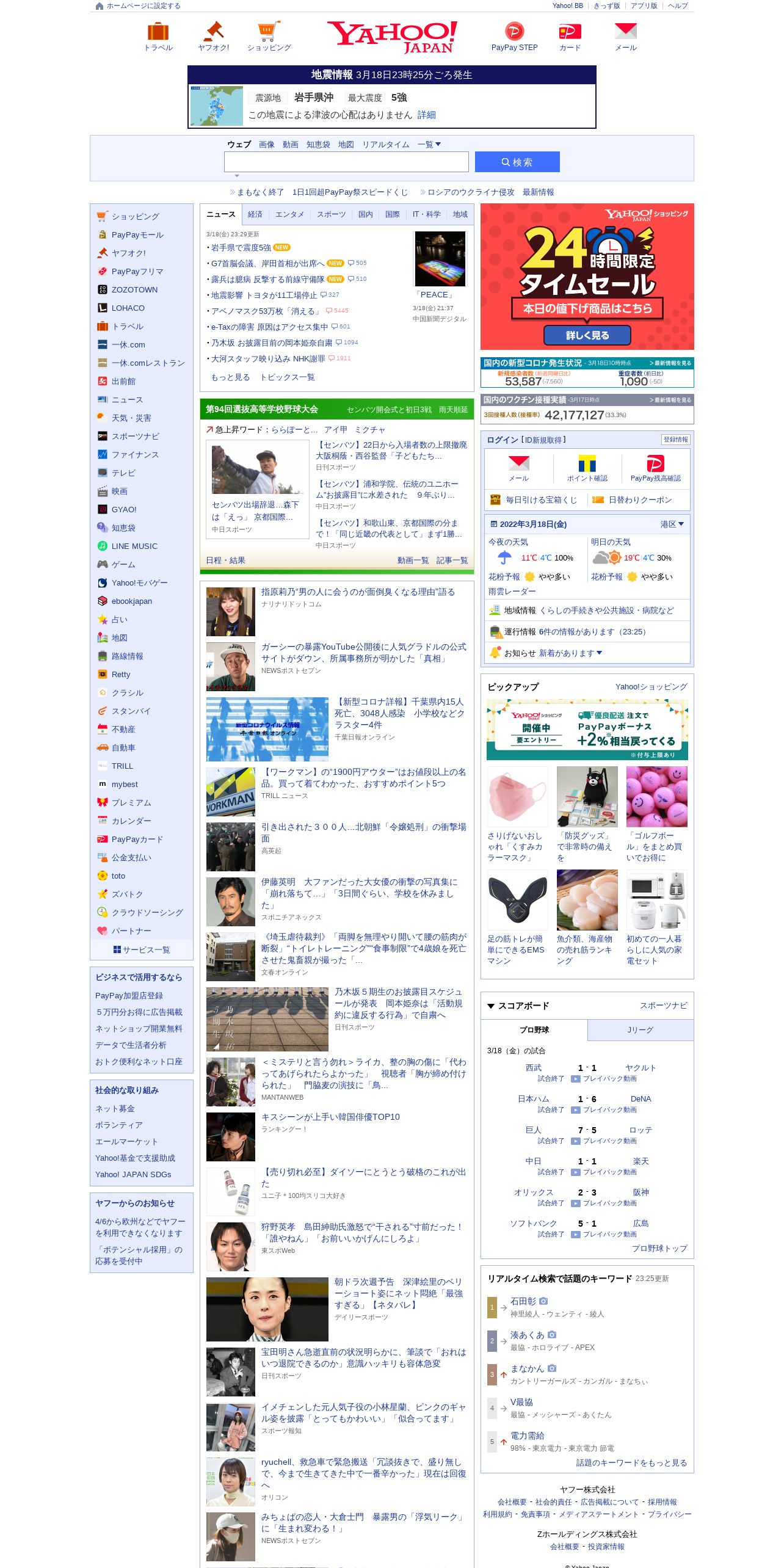
Task: Click trending keyword 電力需給
Action: [527, 1436]
